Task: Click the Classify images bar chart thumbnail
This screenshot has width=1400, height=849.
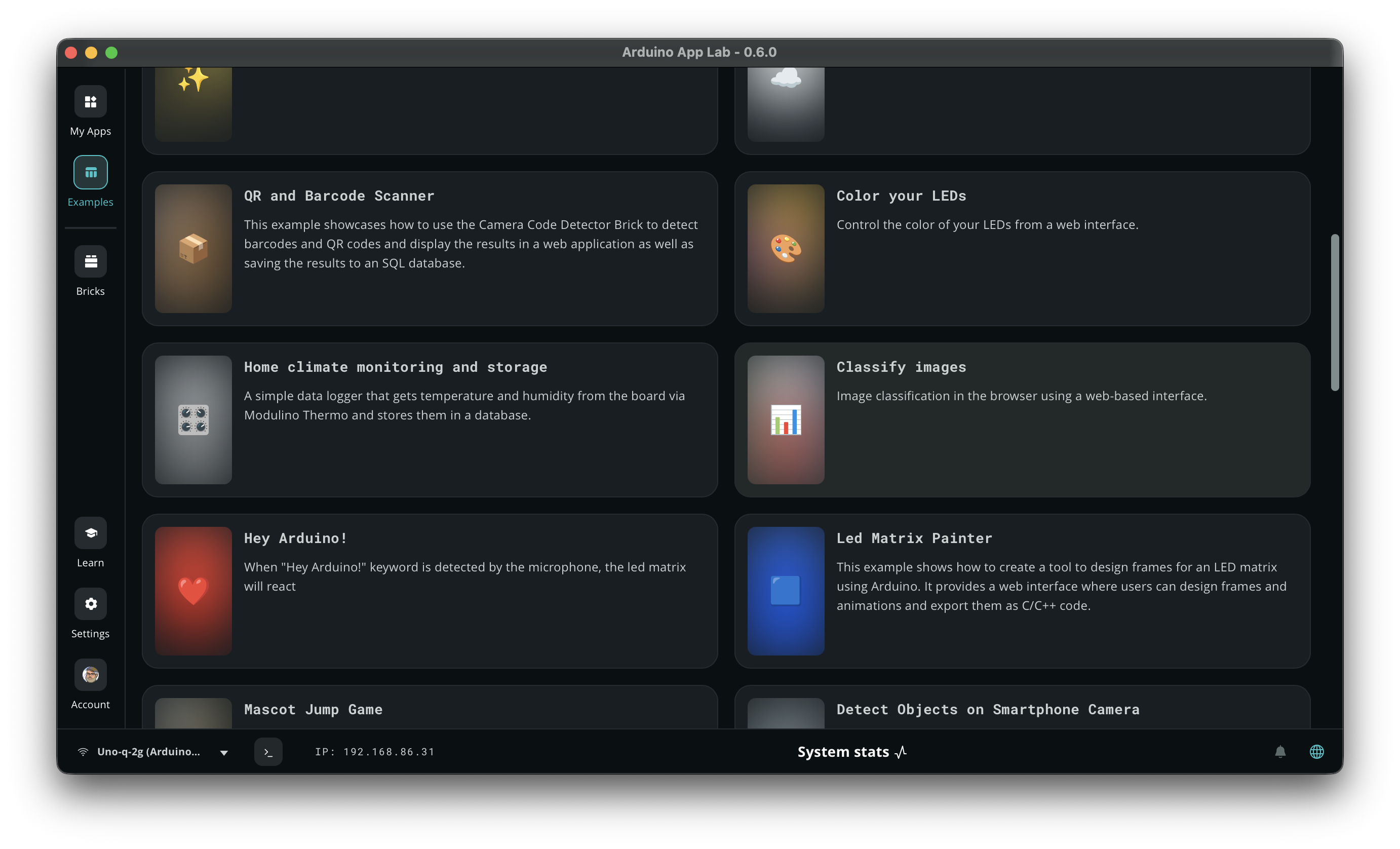Action: [786, 420]
